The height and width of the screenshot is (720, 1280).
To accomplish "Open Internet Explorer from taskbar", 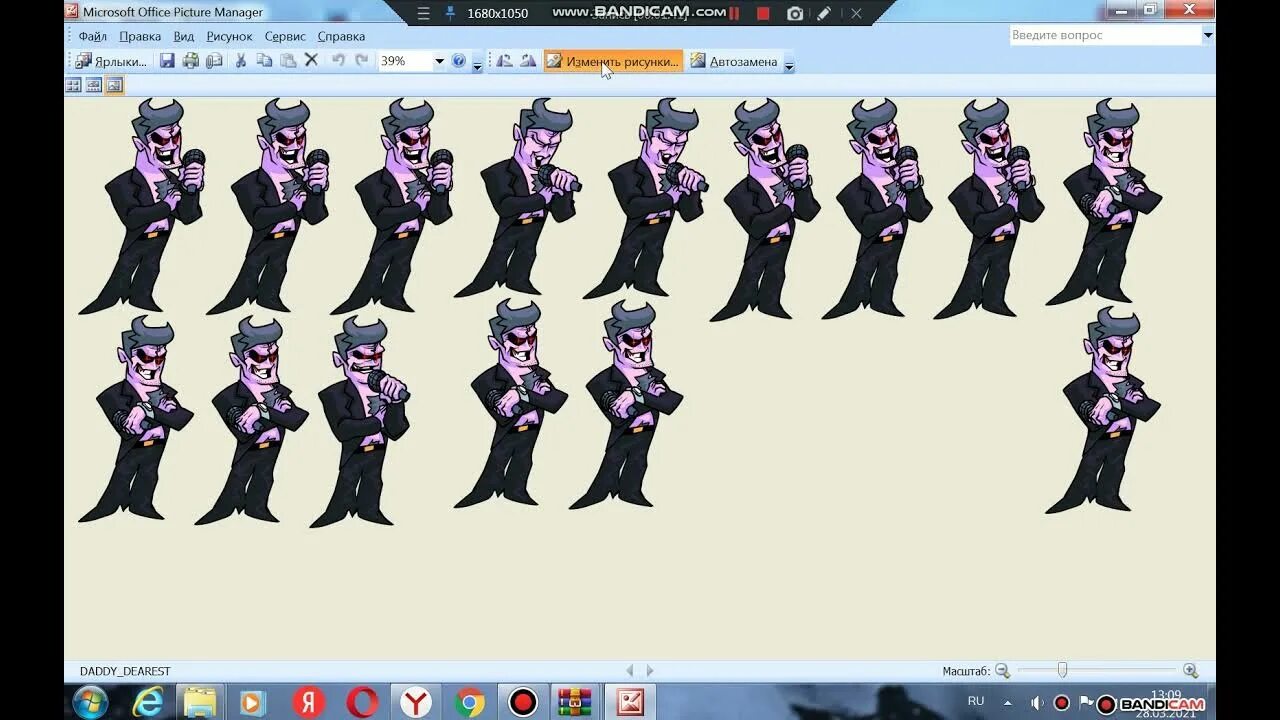I will (148, 702).
